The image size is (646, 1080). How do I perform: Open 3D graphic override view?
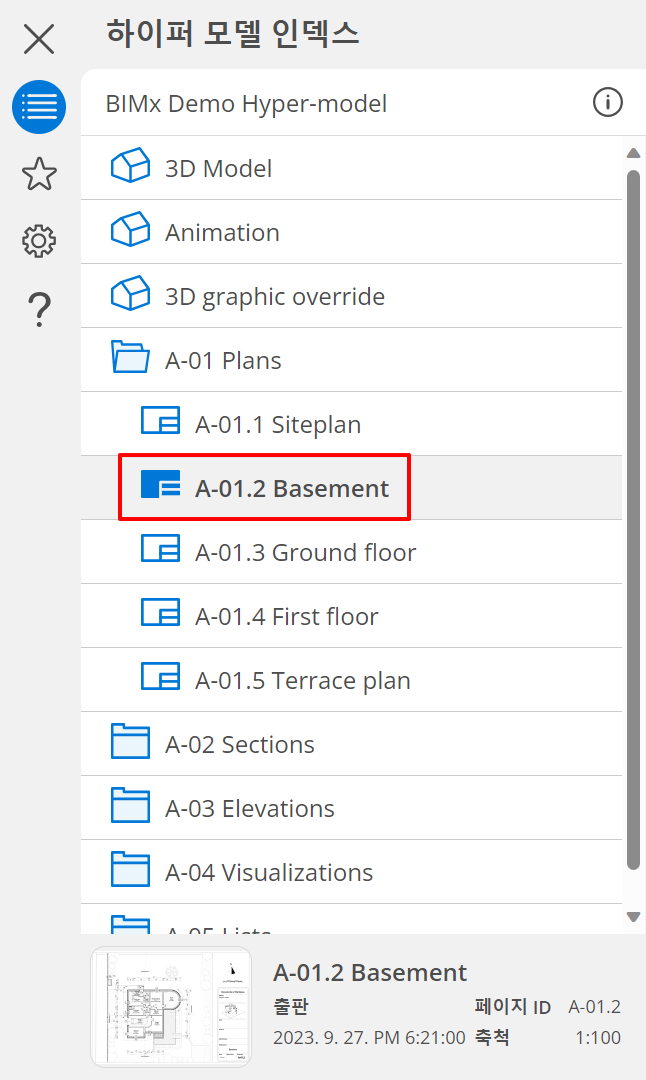[274, 297]
